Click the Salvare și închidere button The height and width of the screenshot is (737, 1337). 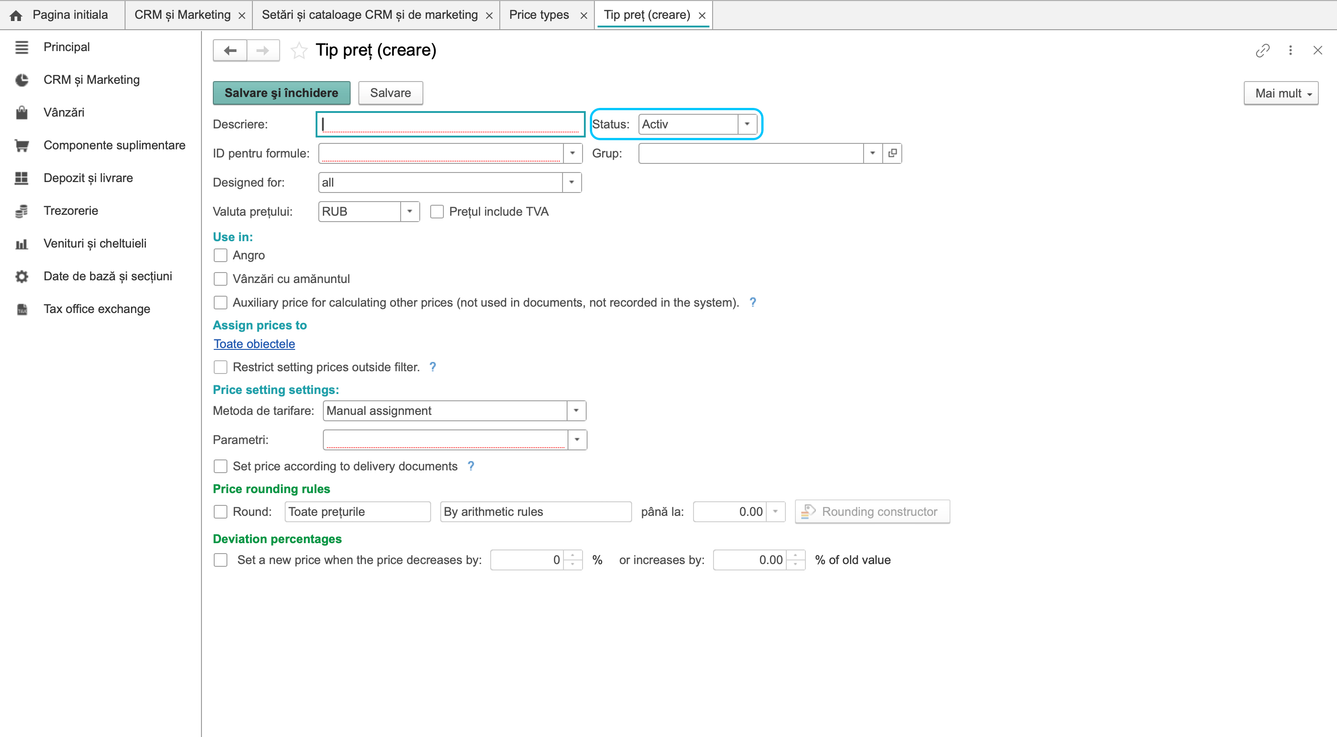click(x=282, y=93)
